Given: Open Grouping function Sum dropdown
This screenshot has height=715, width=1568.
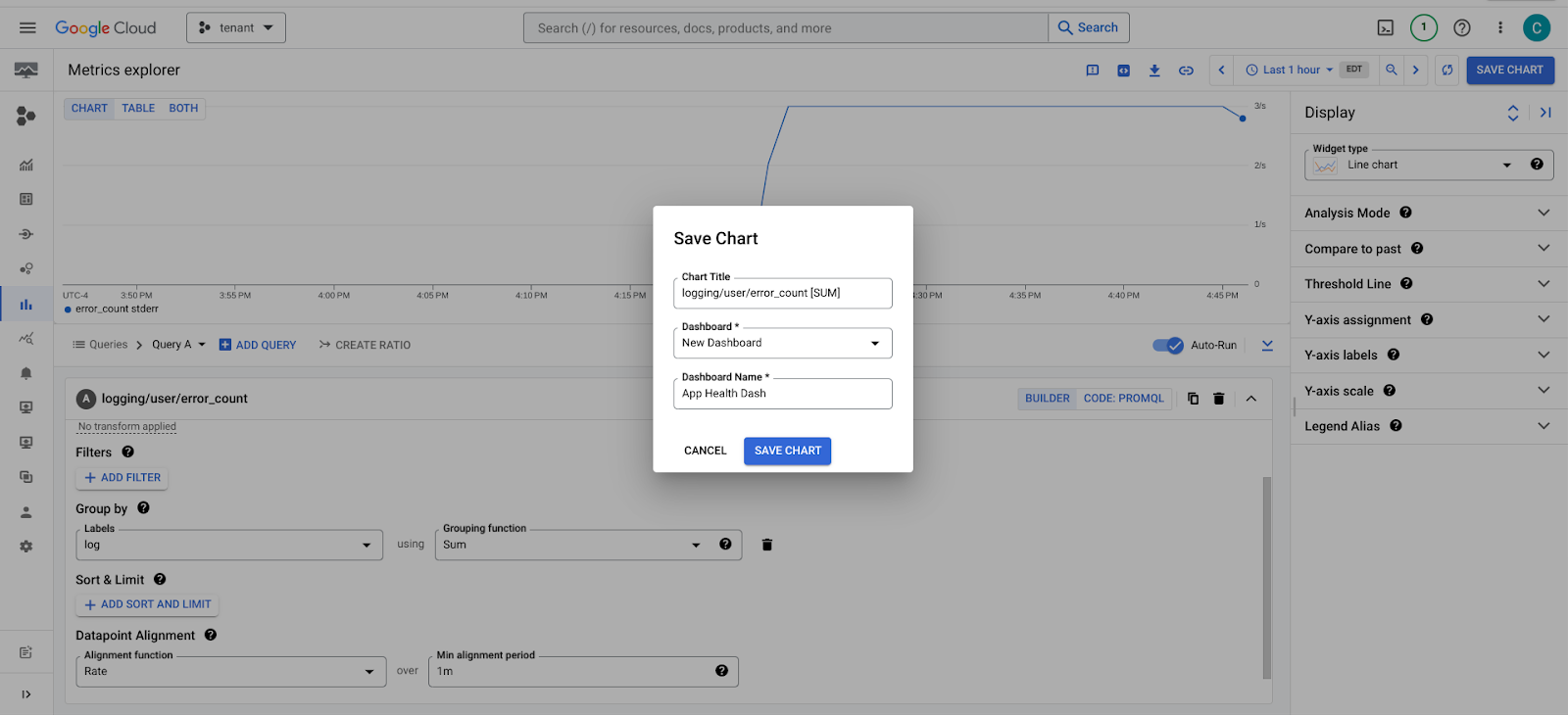Looking at the screenshot, I should [573, 545].
